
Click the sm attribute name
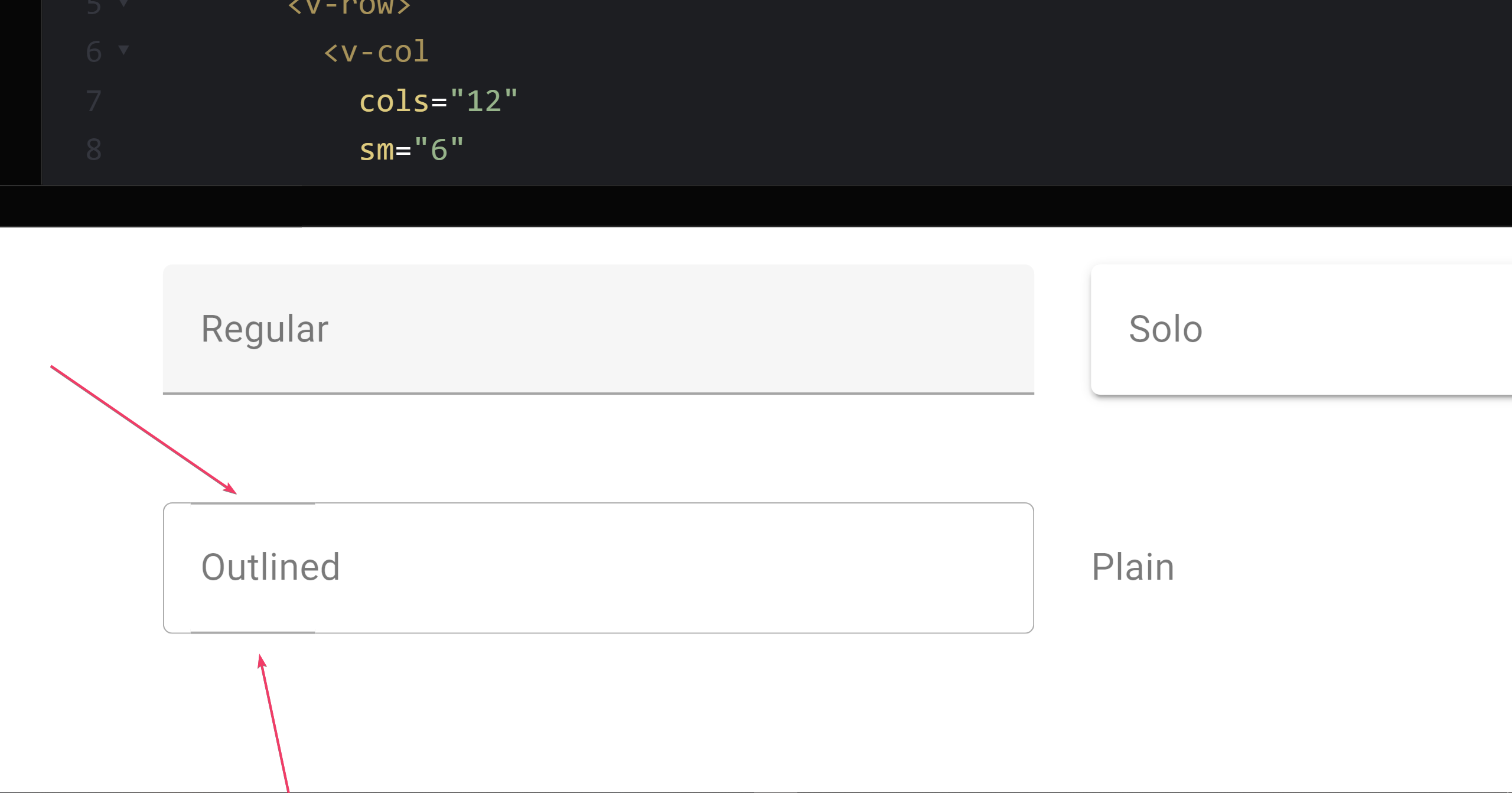point(377,149)
